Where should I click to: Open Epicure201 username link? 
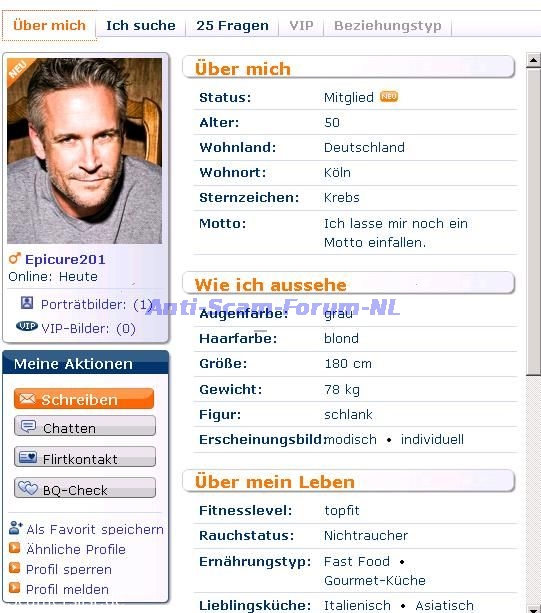click(x=65, y=259)
